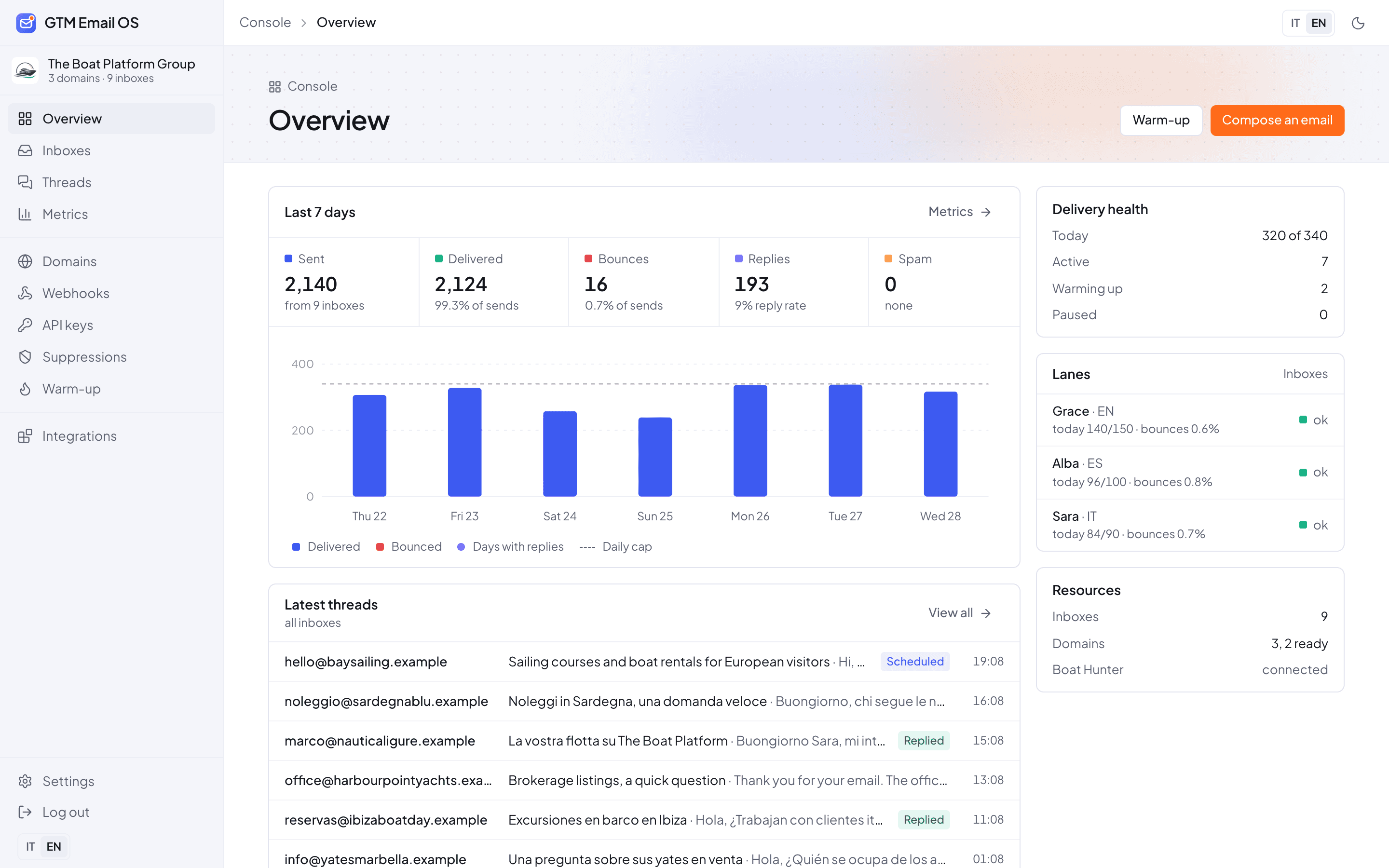Click The Boat Platform Group boat logo

25,70
